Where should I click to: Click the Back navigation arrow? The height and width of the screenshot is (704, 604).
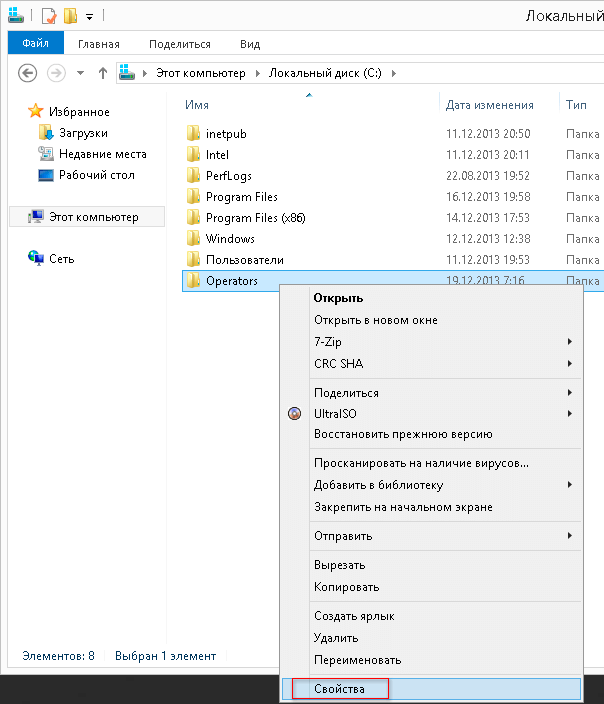tap(27, 73)
